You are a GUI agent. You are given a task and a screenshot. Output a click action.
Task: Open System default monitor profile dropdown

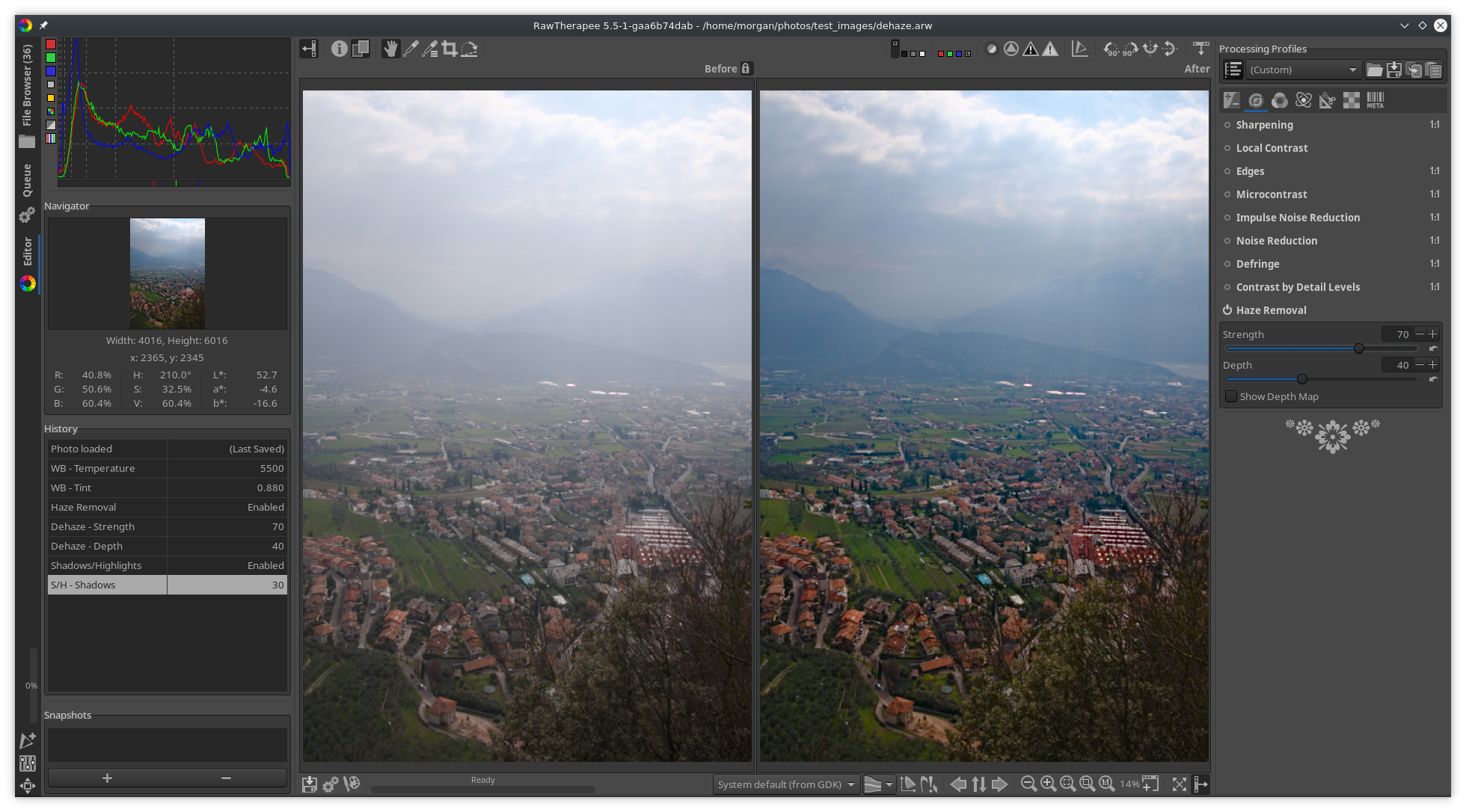click(x=785, y=784)
